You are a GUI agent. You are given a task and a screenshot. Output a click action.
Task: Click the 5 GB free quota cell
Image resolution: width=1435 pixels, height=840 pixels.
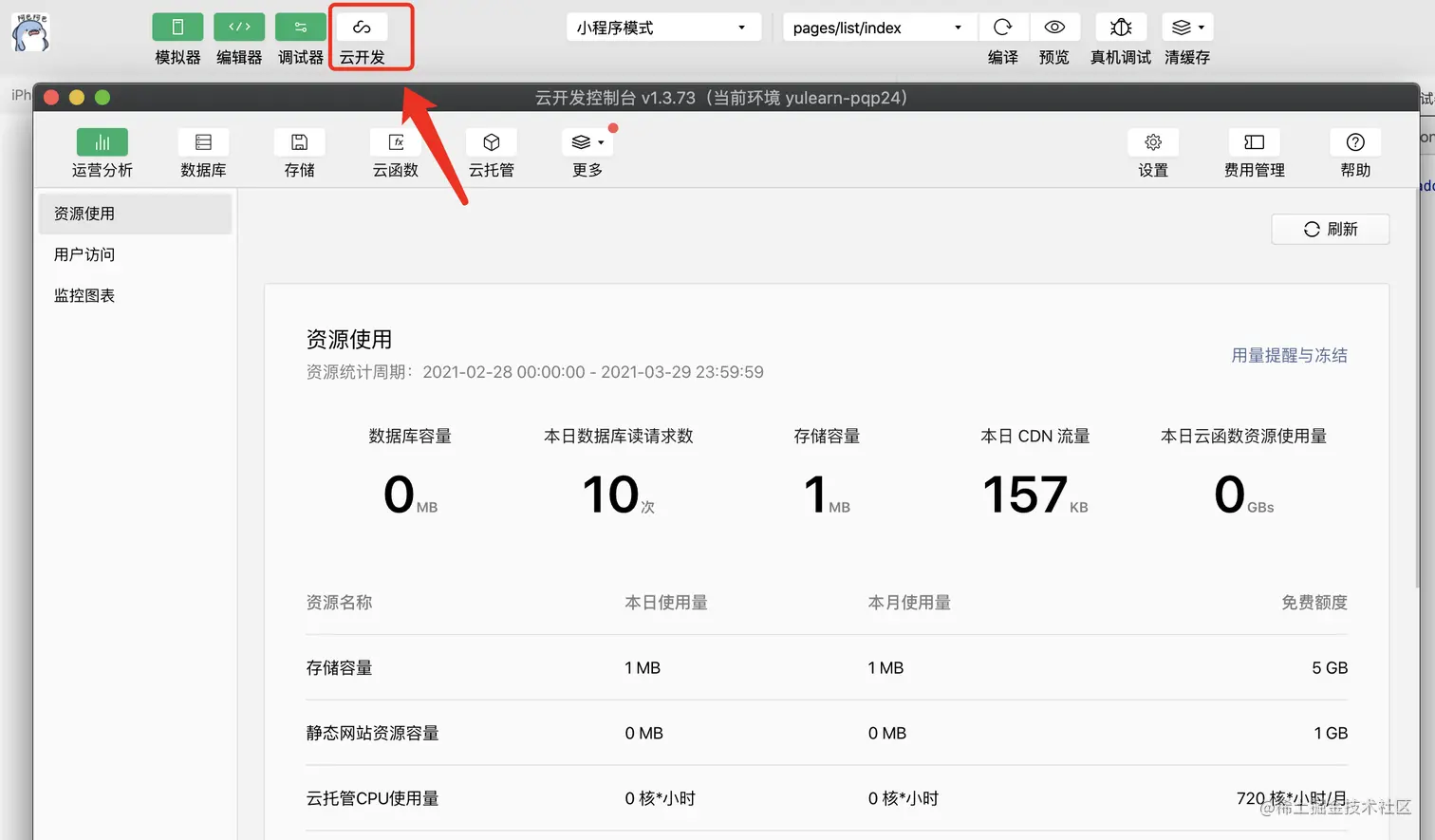pos(1330,668)
